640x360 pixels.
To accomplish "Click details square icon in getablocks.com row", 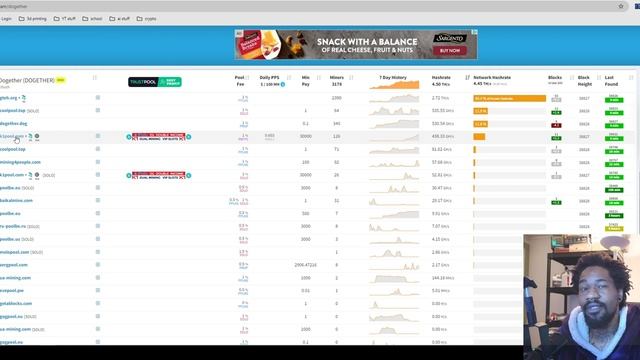I will click(98, 303).
